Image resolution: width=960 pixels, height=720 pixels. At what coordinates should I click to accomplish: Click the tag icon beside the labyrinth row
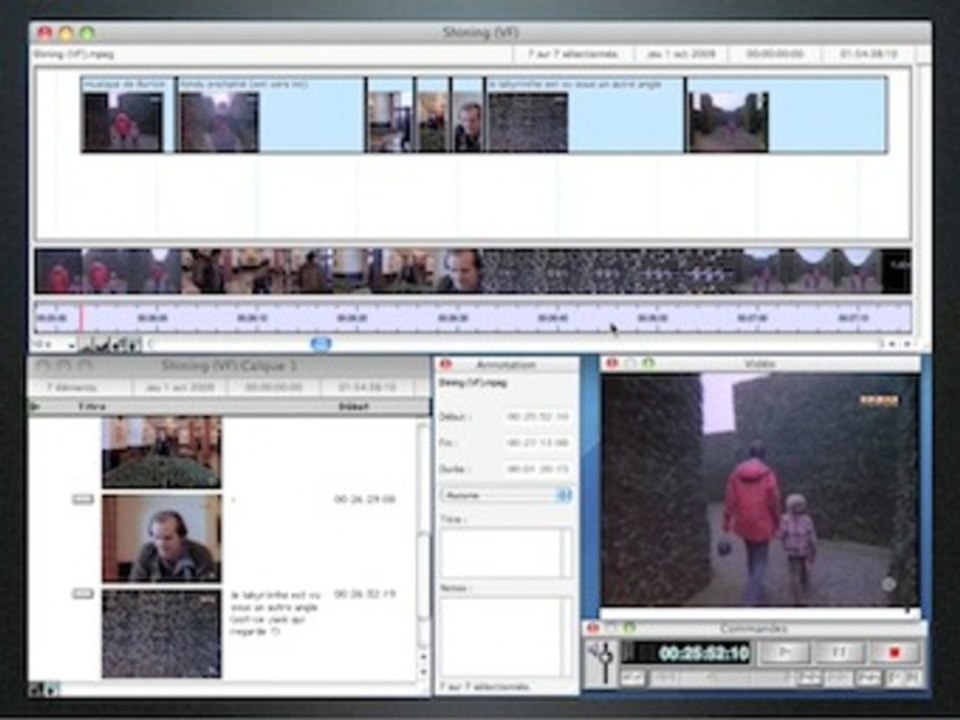pyautogui.click(x=83, y=593)
